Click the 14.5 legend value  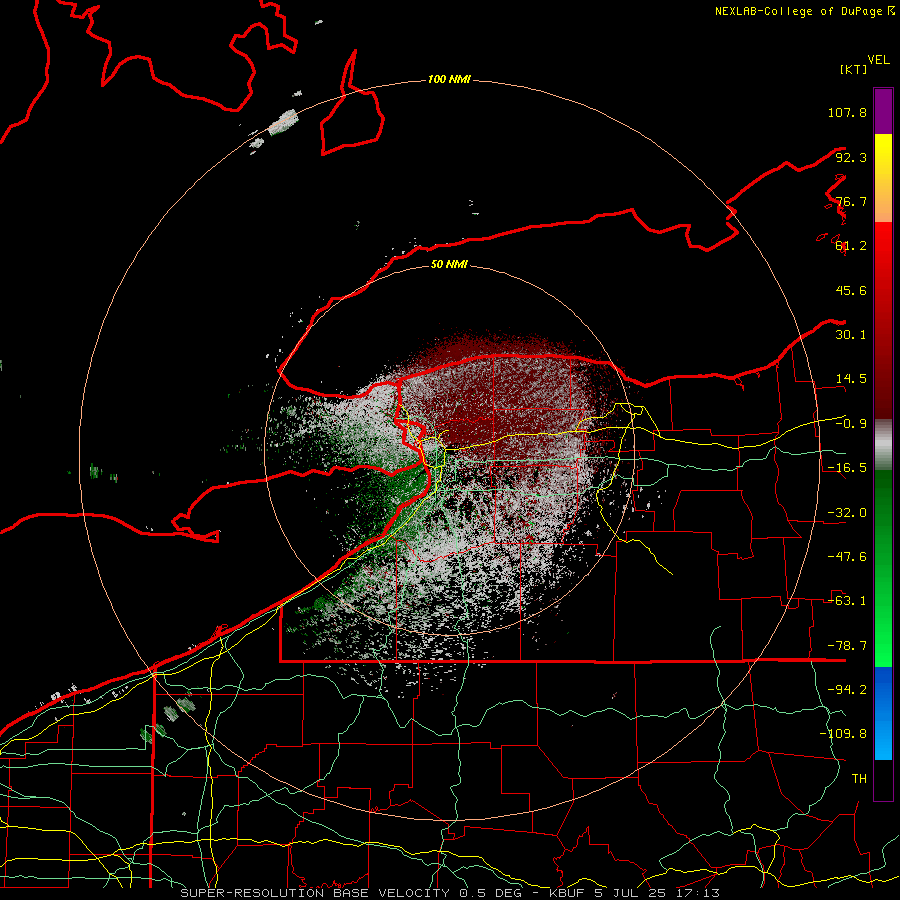click(851, 379)
